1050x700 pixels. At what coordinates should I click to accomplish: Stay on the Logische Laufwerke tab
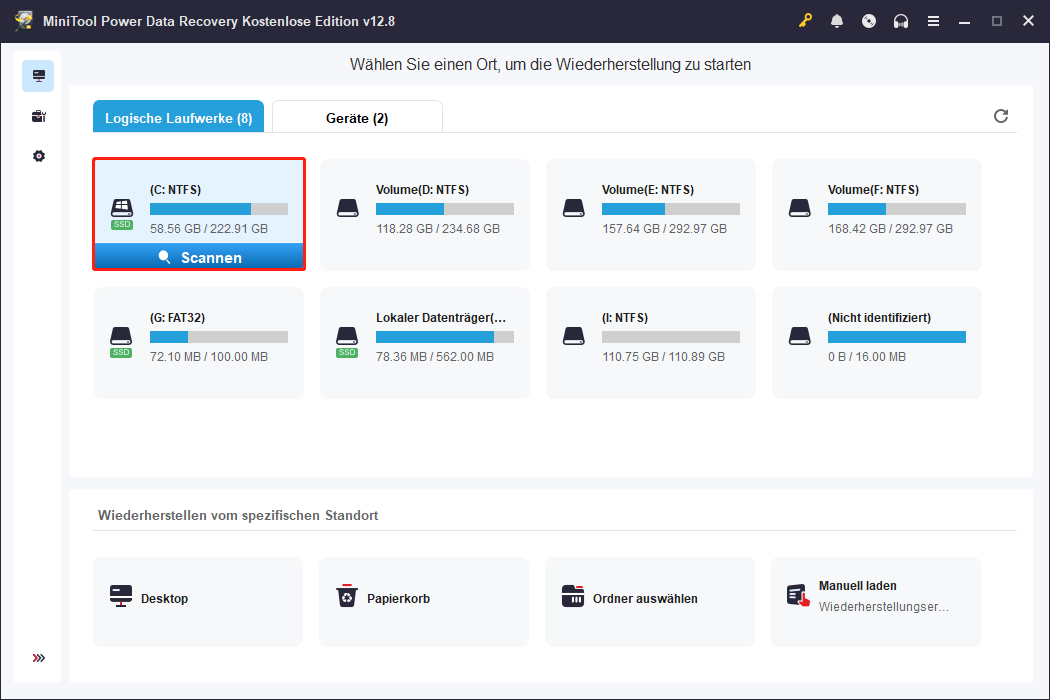(x=178, y=116)
